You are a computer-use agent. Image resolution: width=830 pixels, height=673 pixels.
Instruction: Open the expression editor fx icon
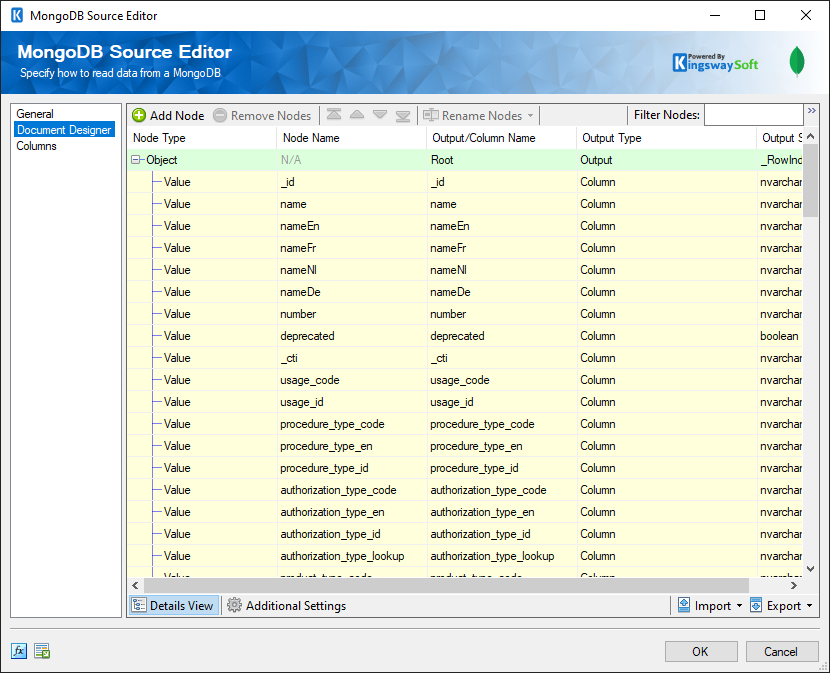click(19, 651)
